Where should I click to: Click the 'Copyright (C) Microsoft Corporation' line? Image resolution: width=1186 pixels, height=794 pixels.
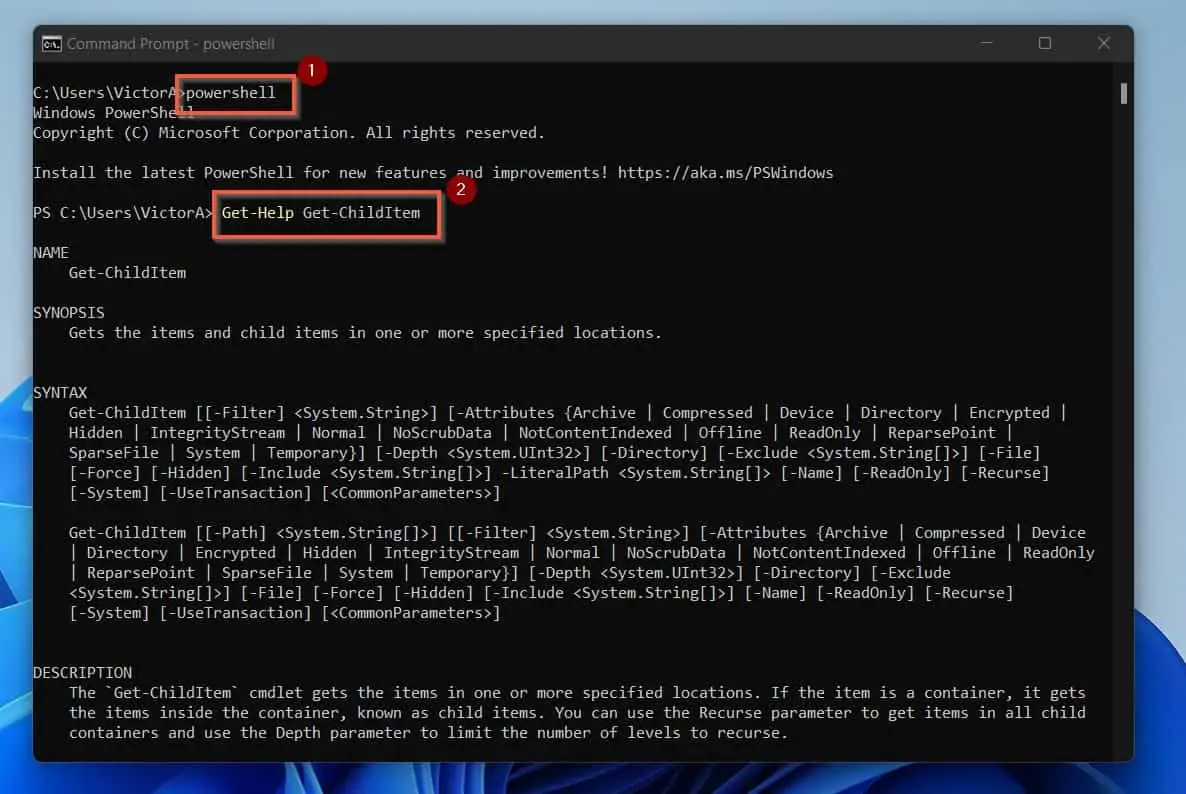pyautogui.click(x=289, y=133)
